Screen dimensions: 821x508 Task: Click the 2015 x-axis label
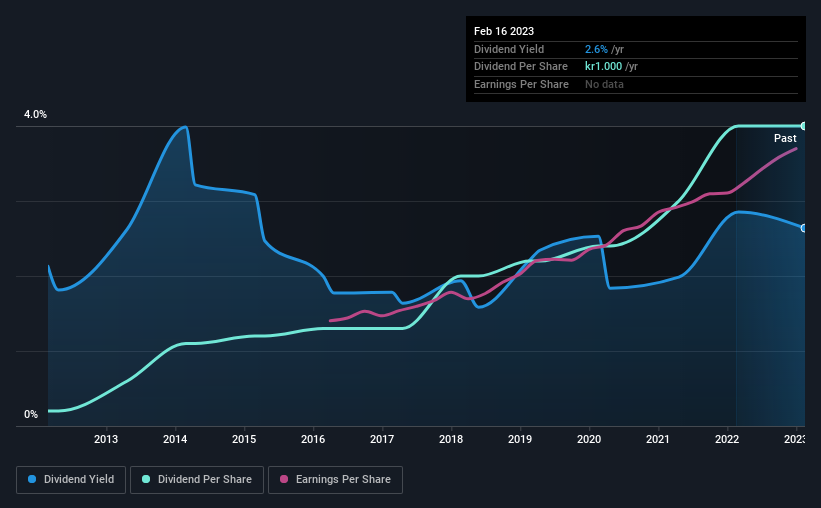click(244, 439)
